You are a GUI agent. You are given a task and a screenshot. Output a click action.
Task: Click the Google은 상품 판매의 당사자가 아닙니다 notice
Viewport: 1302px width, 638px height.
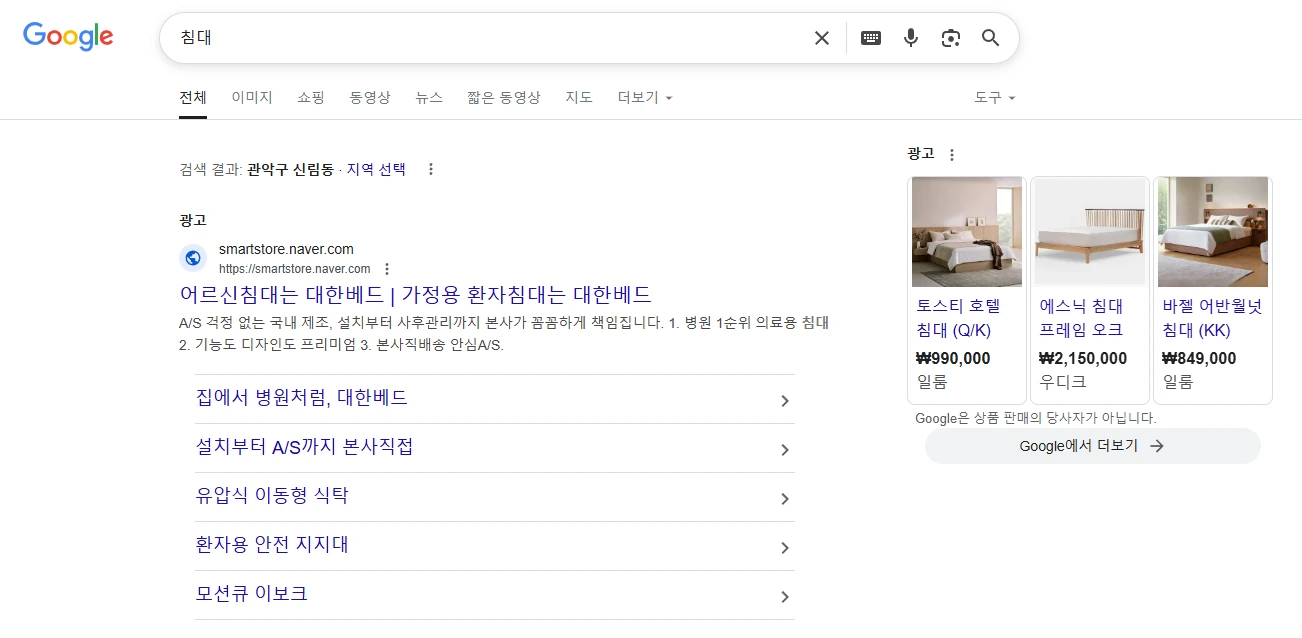[1035, 418]
